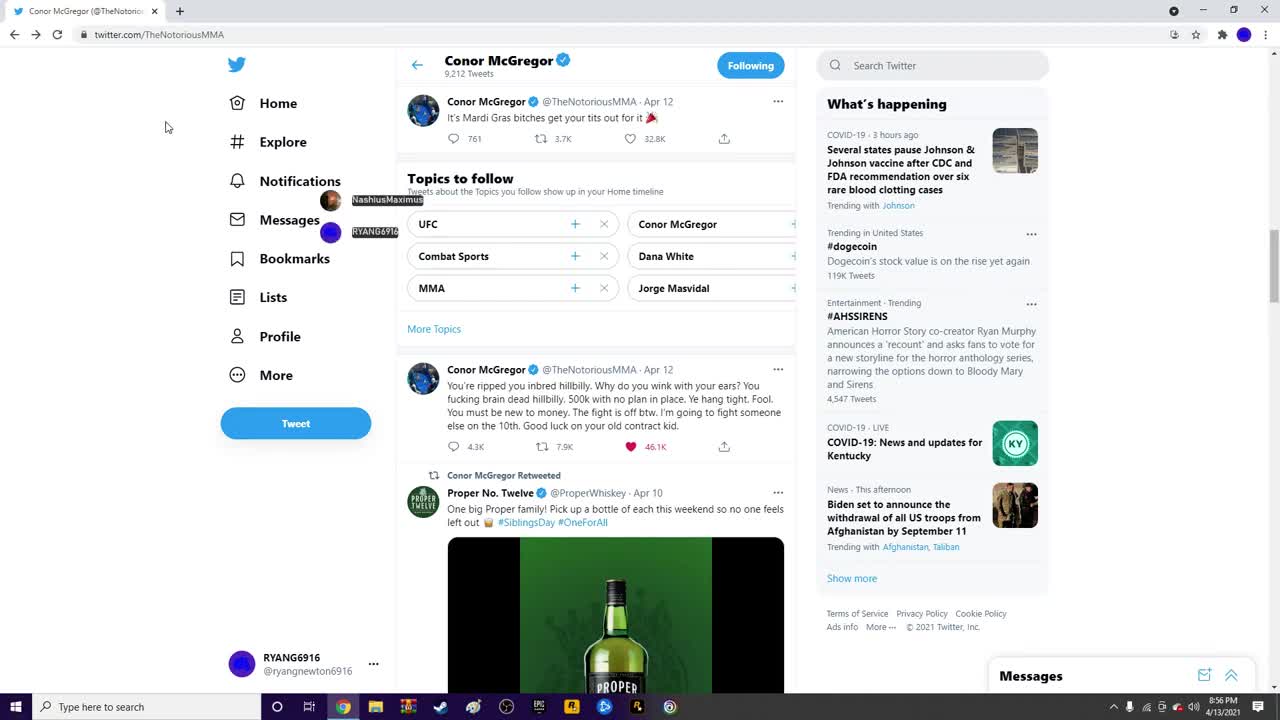Select the Jorge Masvidal topic pill
The image size is (1280, 720).
(712, 288)
